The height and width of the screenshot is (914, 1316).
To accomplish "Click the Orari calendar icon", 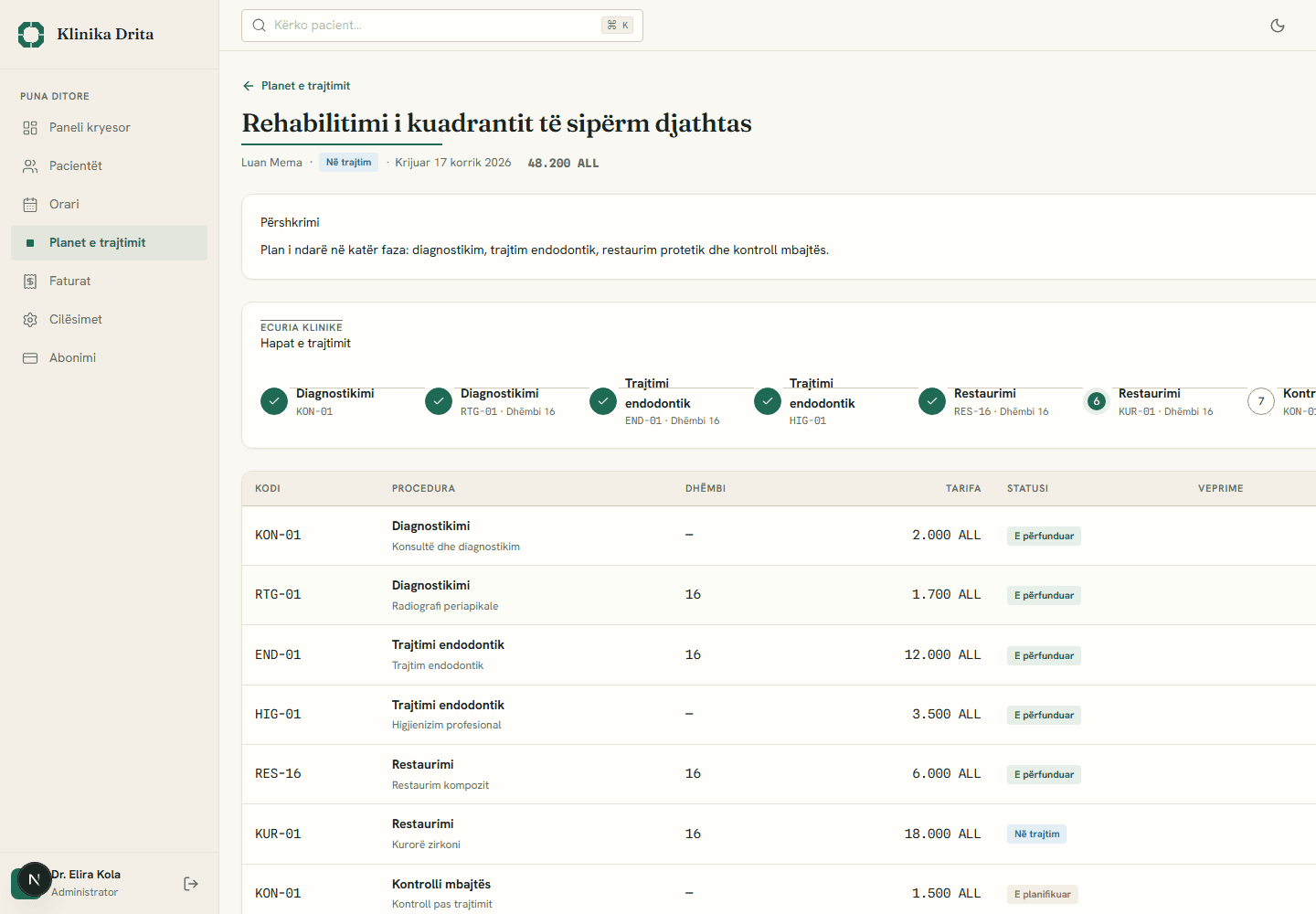I will (x=30, y=205).
